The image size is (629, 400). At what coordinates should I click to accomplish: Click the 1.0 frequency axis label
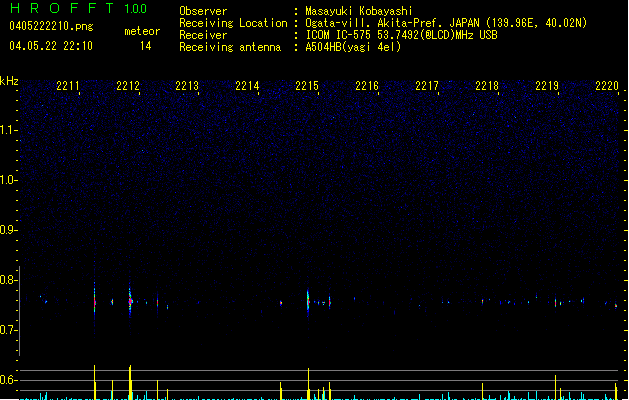(8, 180)
